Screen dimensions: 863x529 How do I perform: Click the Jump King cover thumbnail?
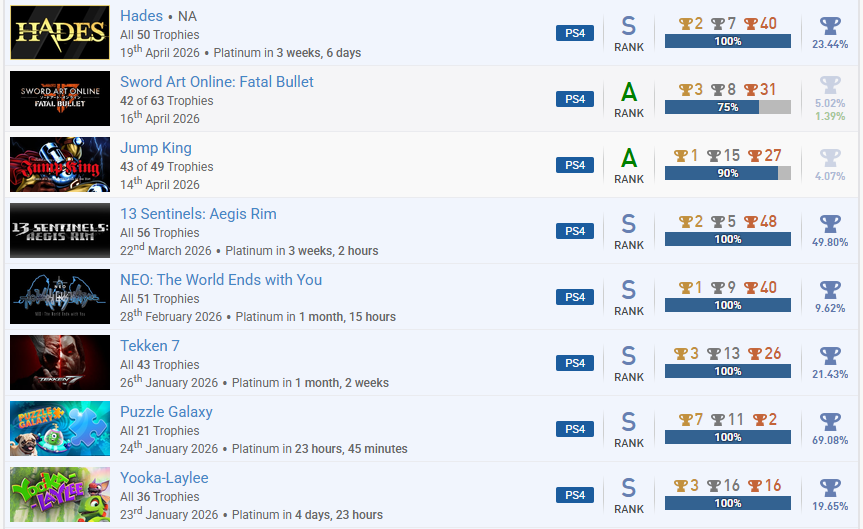click(x=60, y=165)
